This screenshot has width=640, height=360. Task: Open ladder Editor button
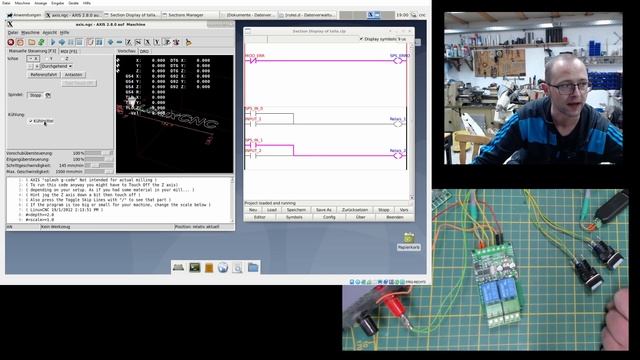(260, 217)
